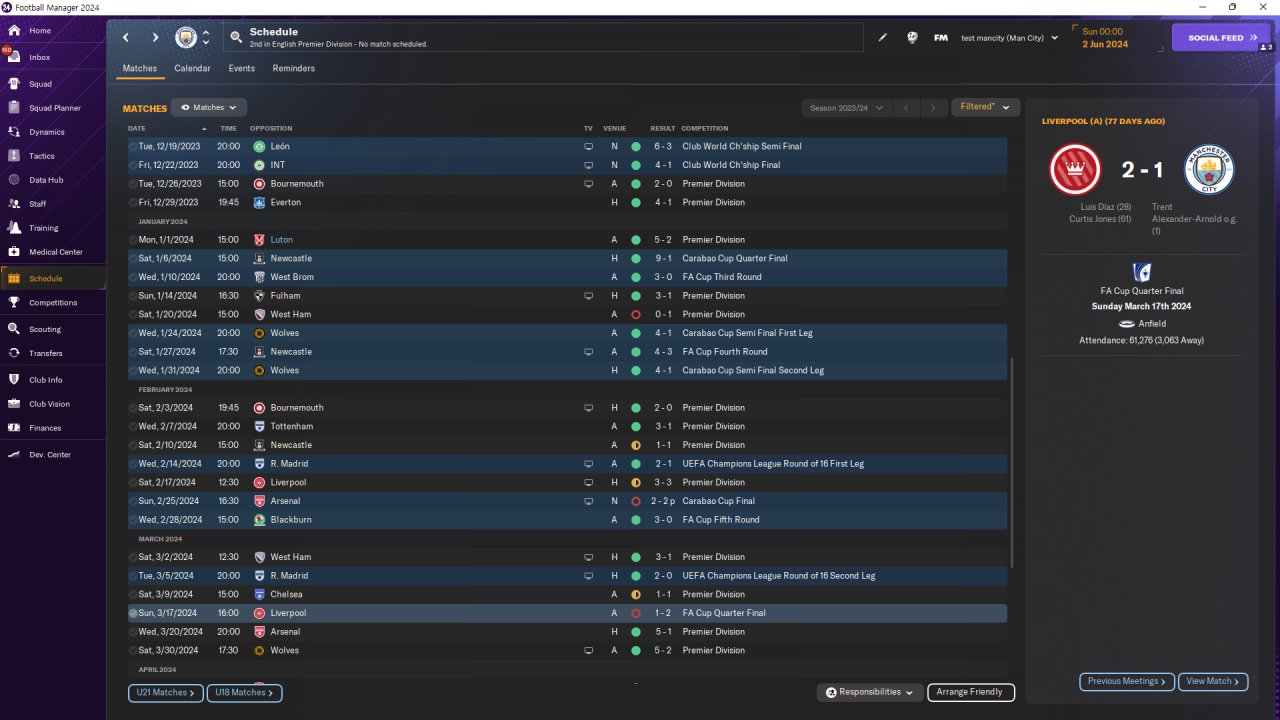
Task: Select Schedule in the sidebar
Action: click(45, 279)
